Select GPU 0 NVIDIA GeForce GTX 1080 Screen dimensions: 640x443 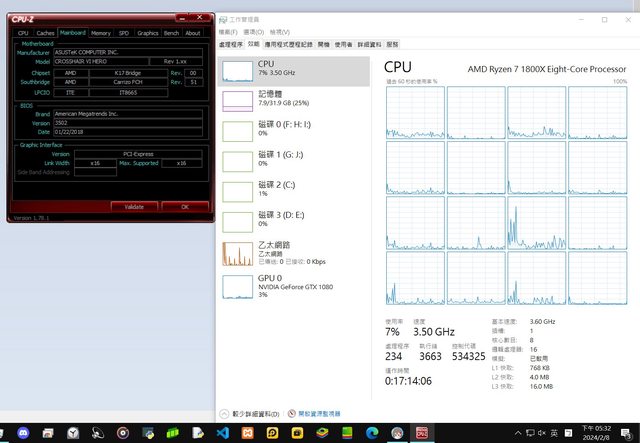pyautogui.click(x=294, y=287)
